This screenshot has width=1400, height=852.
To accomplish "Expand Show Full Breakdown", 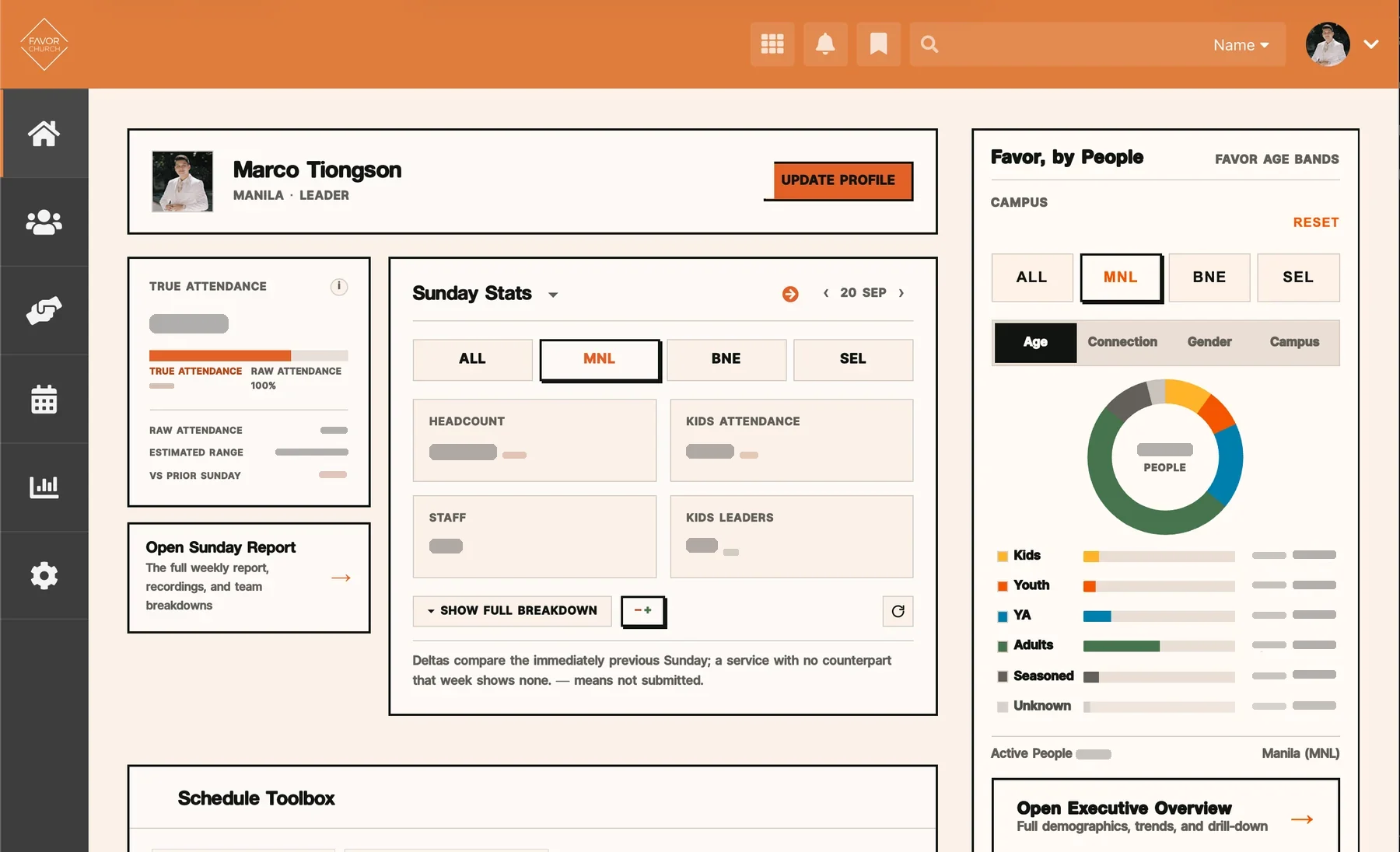I will pyautogui.click(x=513, y=611).
